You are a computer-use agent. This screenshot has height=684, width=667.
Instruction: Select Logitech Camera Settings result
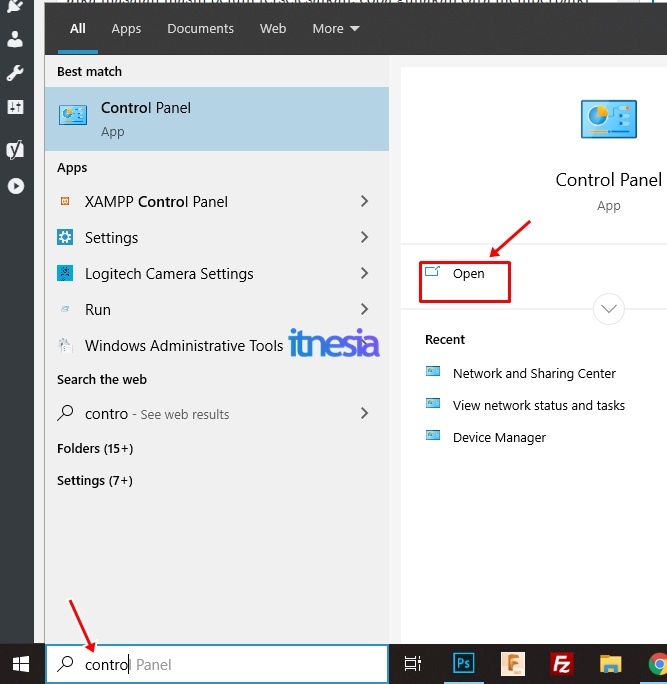pyautogui.click(x=217, y=274)
